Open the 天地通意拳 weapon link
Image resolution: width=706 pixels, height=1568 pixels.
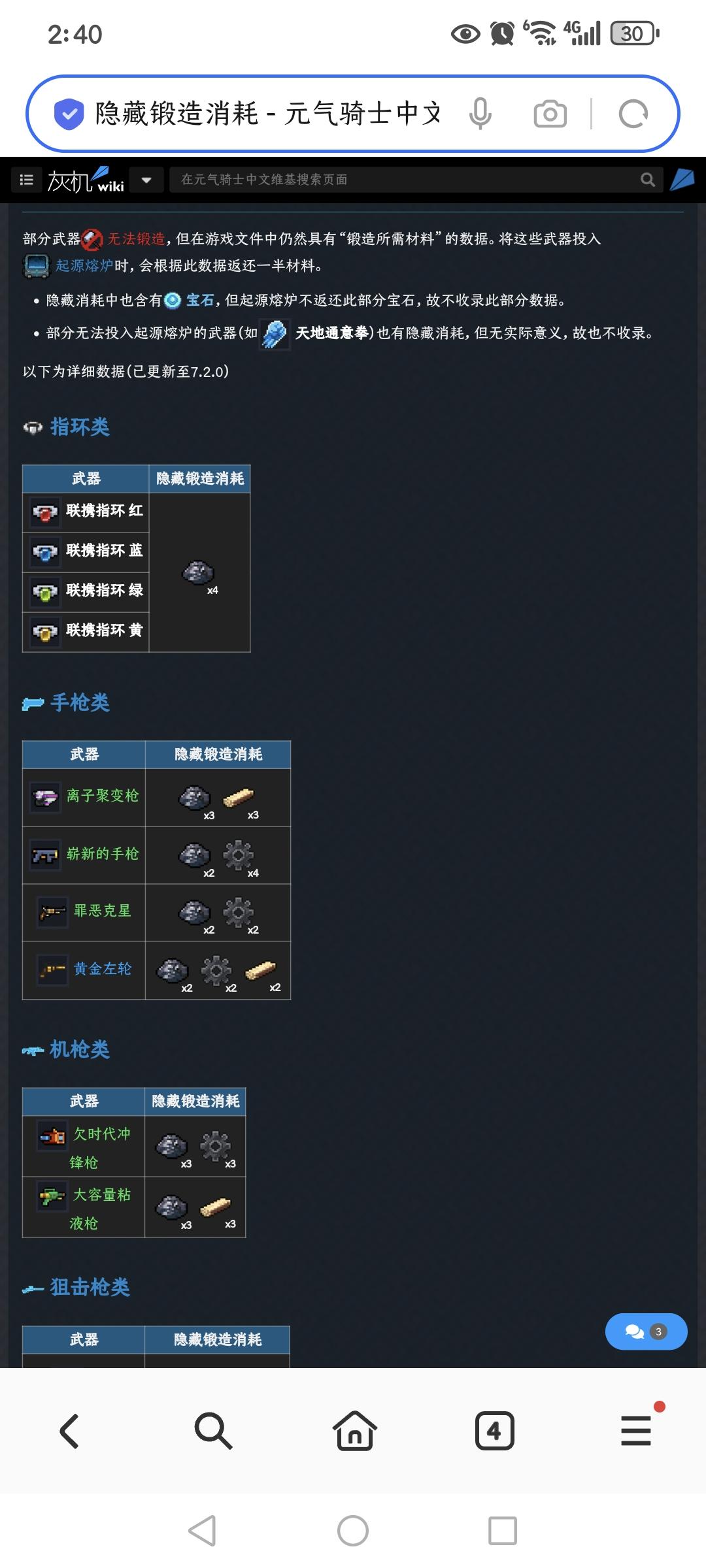[x=333, y=333]
